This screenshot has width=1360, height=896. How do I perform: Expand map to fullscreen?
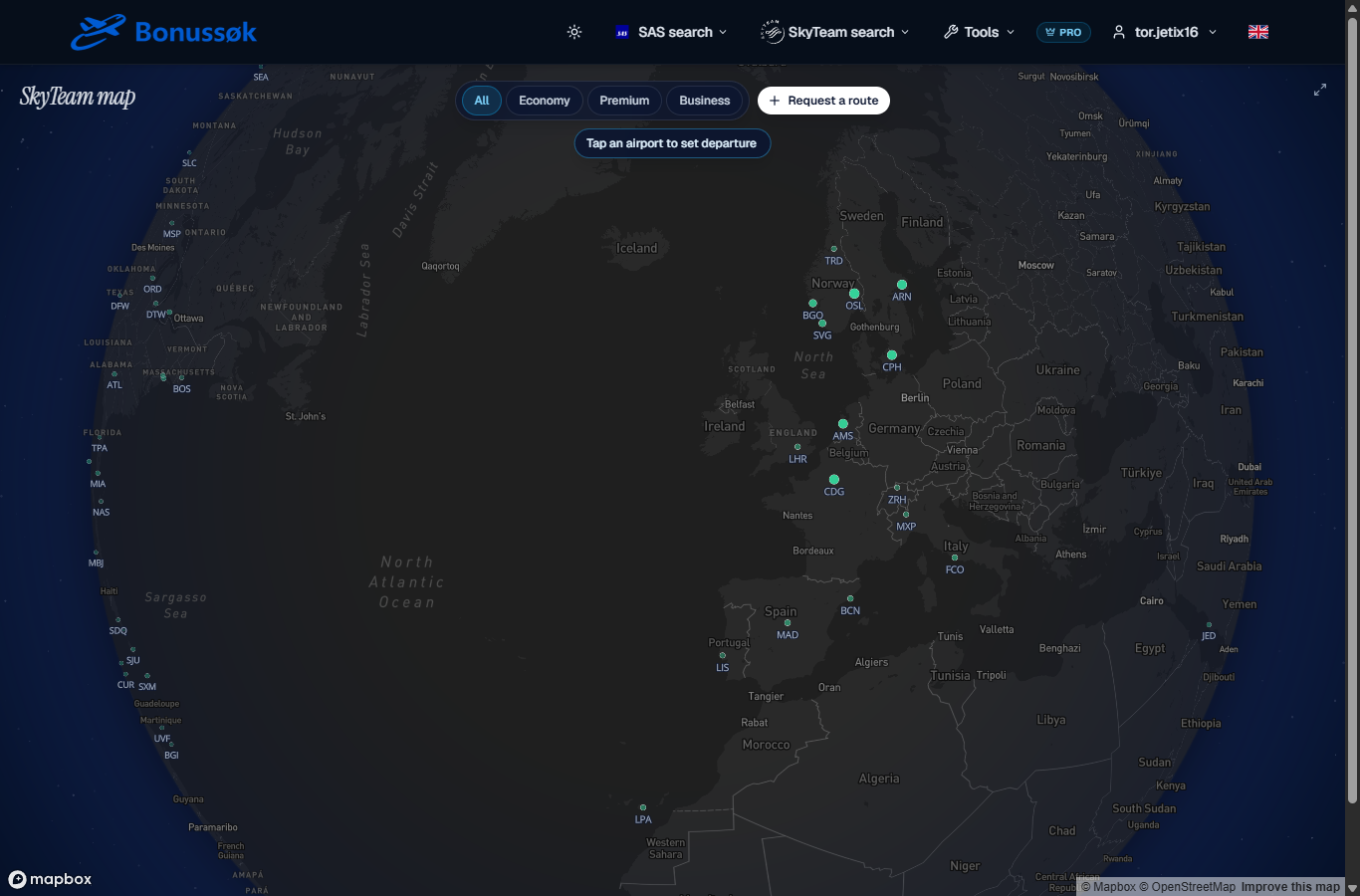(x=1320, y=90)
